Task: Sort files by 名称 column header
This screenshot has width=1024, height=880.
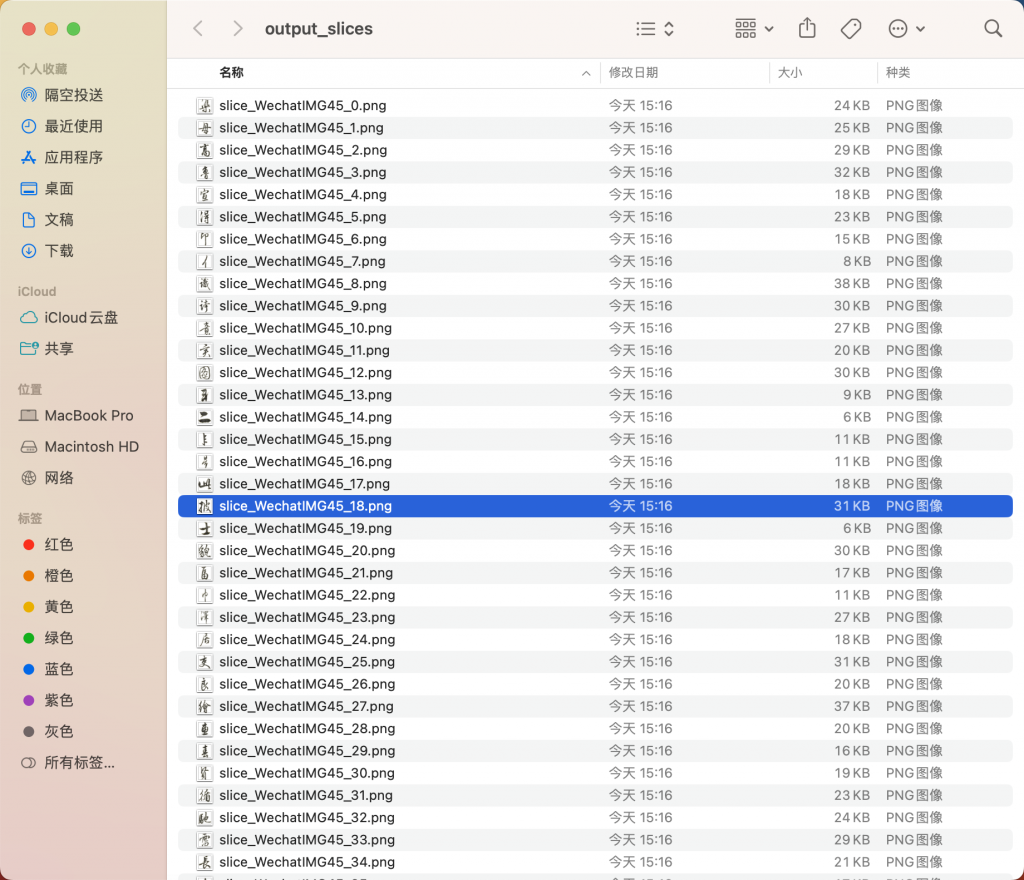Action: pyautogui.click(x=232, y=73)
